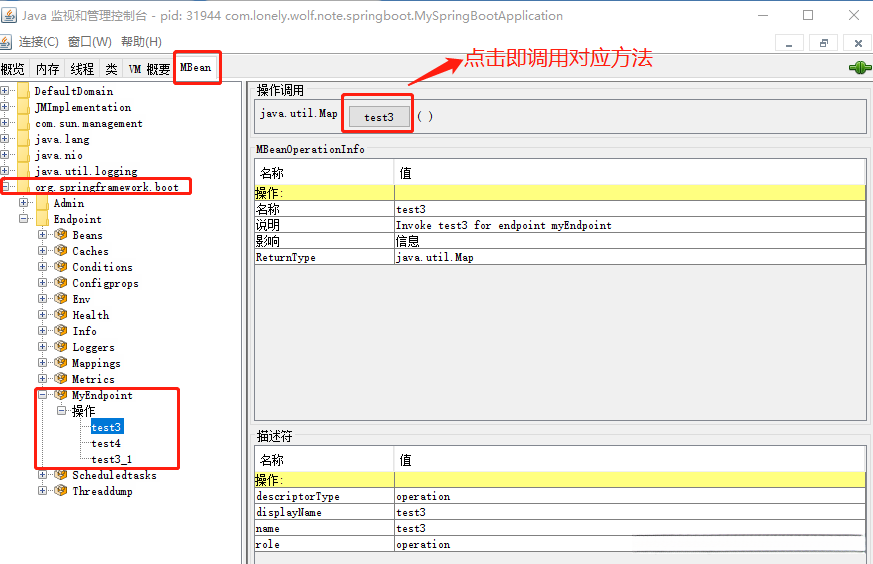
Task: Click the Env MBean icon
Action: pyautogui.click(x=61, y=299)
